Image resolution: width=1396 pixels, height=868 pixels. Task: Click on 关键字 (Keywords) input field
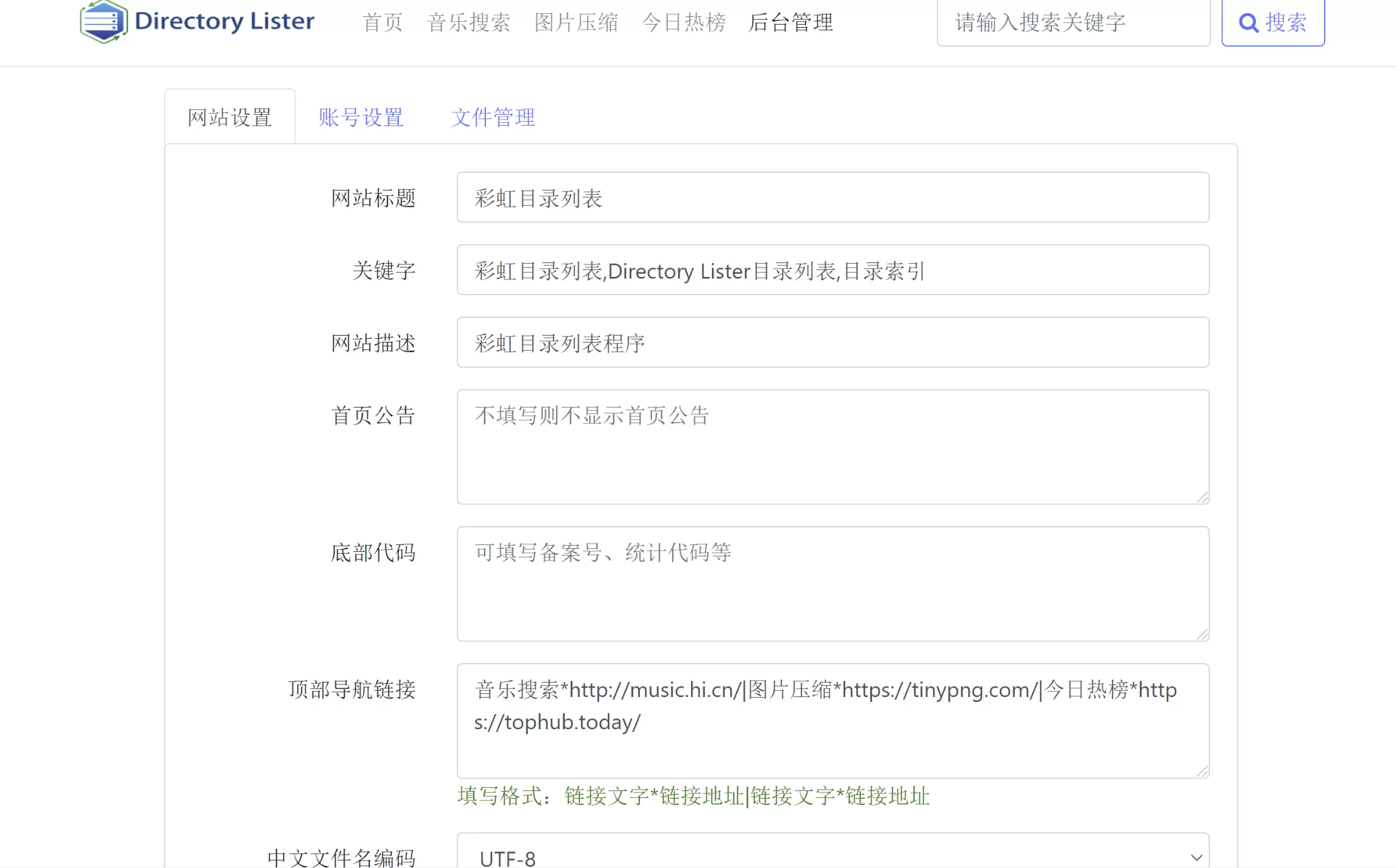pyautogui.click(x=833, y=270)
